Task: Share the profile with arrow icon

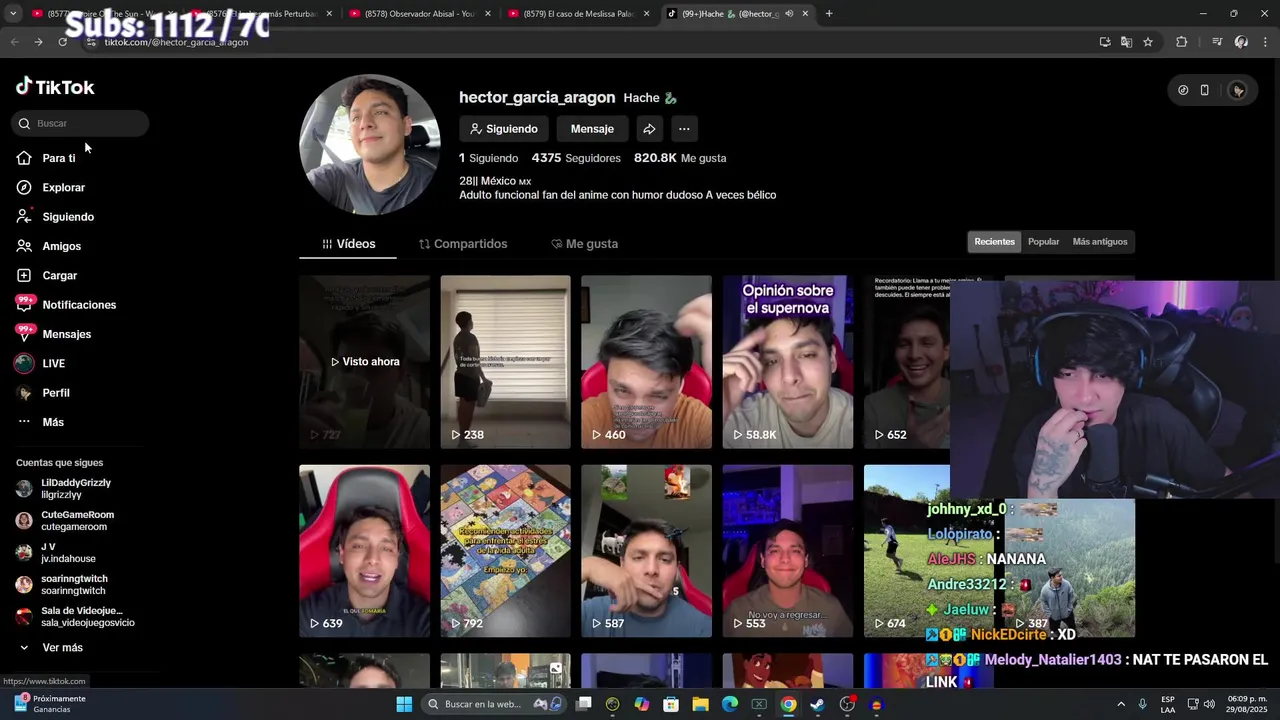Action: coord(649,129)
